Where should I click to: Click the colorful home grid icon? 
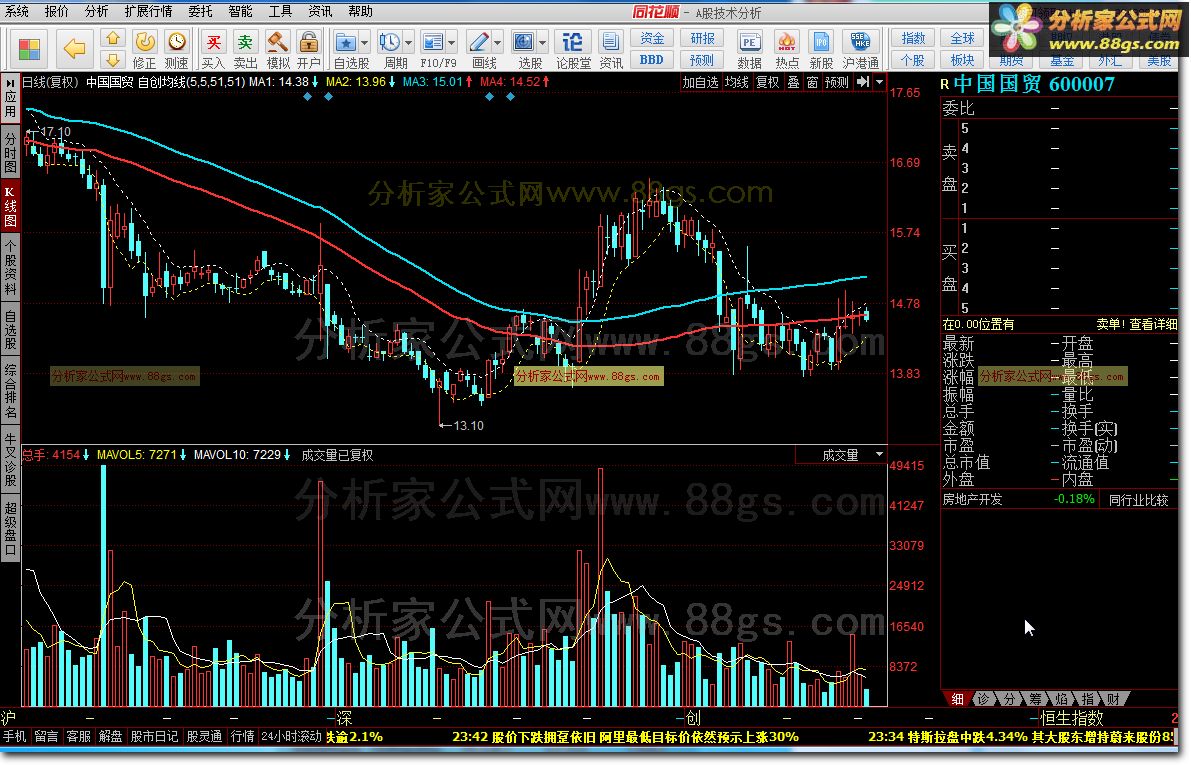coord(29,50)
